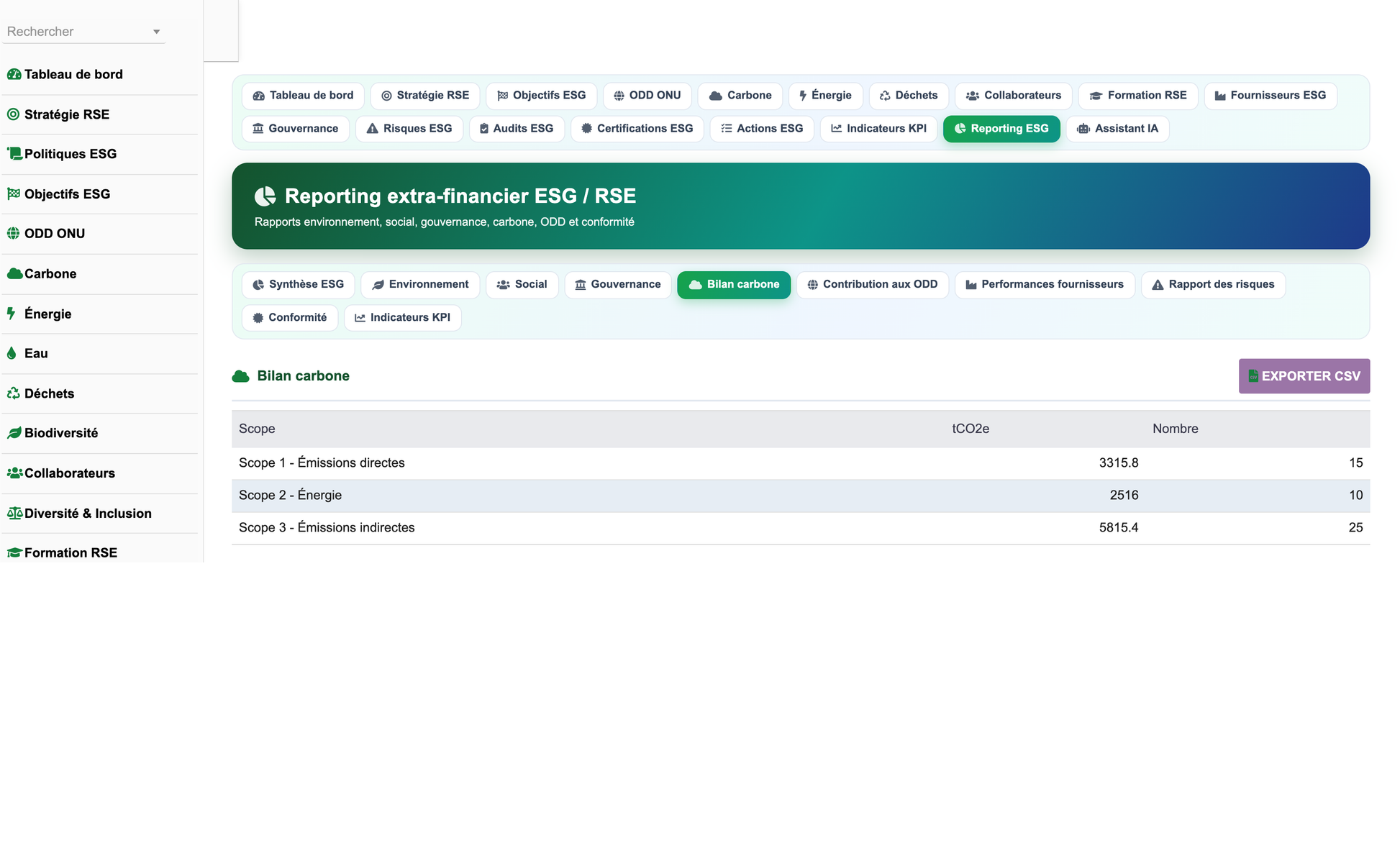Select the top Carbone tab
1400x866 pixels.
740,96
